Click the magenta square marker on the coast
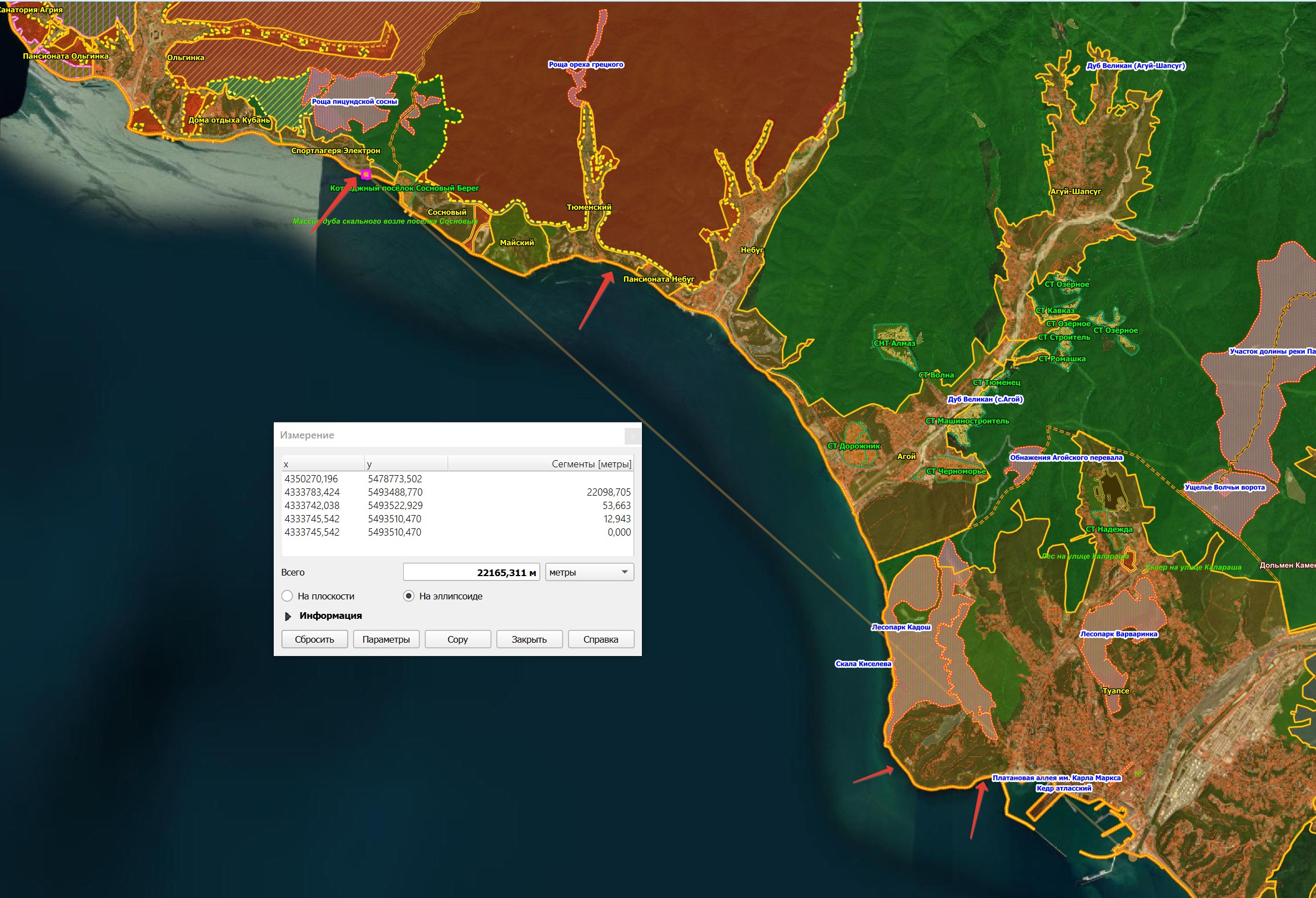The width and height of the screenshot is (1316, 898). click(x=366, y=174)
